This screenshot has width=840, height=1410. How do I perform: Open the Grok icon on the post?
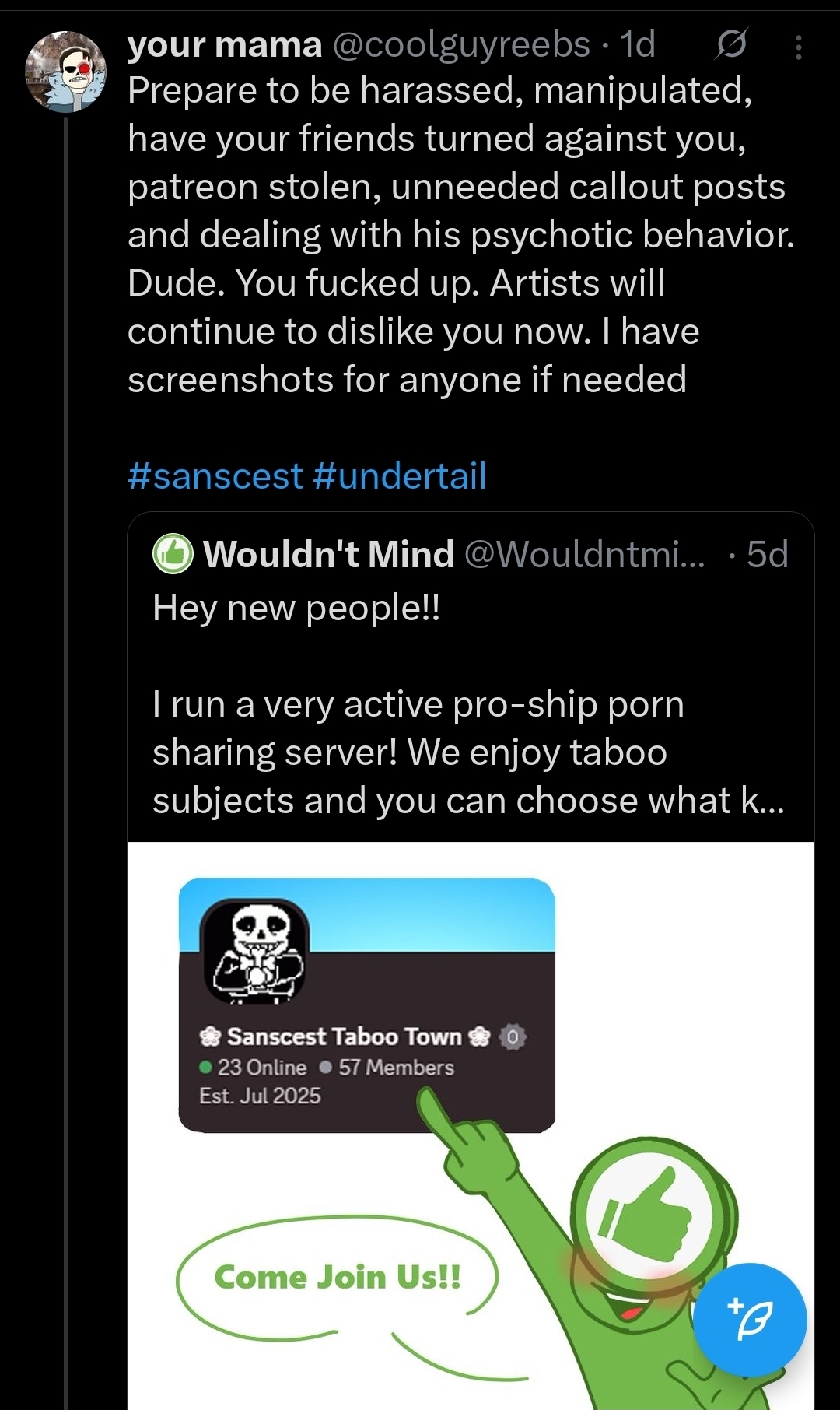click(730, 44)
